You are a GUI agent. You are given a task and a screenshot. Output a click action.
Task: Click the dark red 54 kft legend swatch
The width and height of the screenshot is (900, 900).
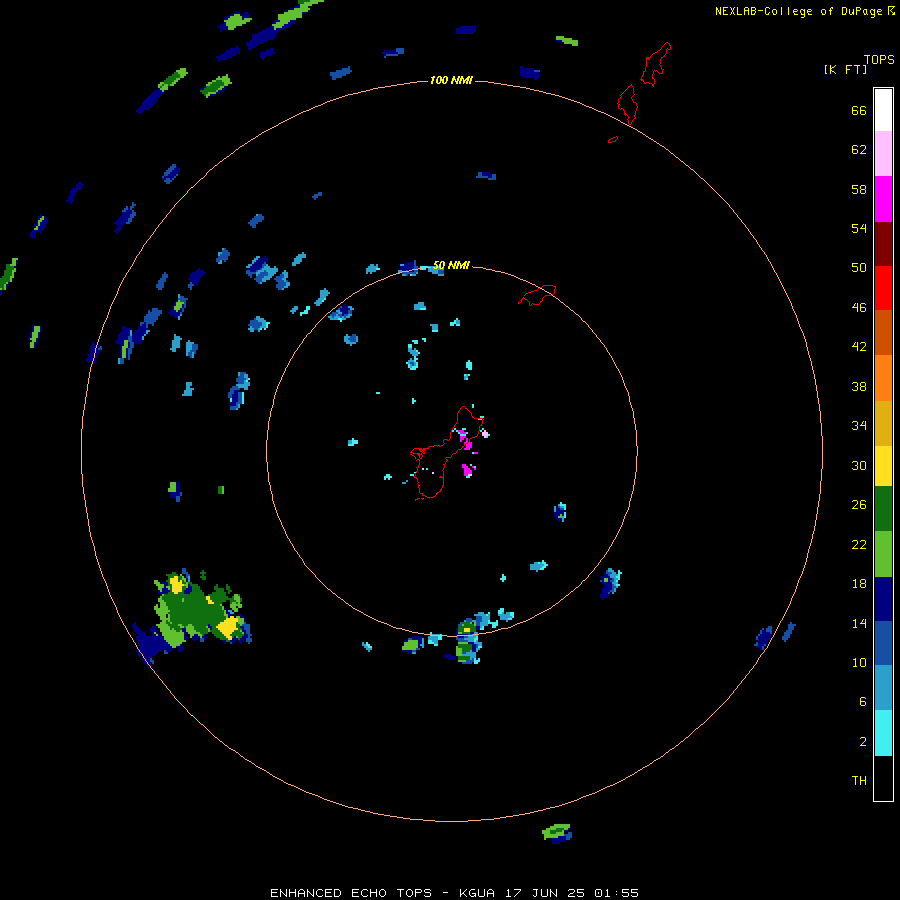tap(883, 243)
